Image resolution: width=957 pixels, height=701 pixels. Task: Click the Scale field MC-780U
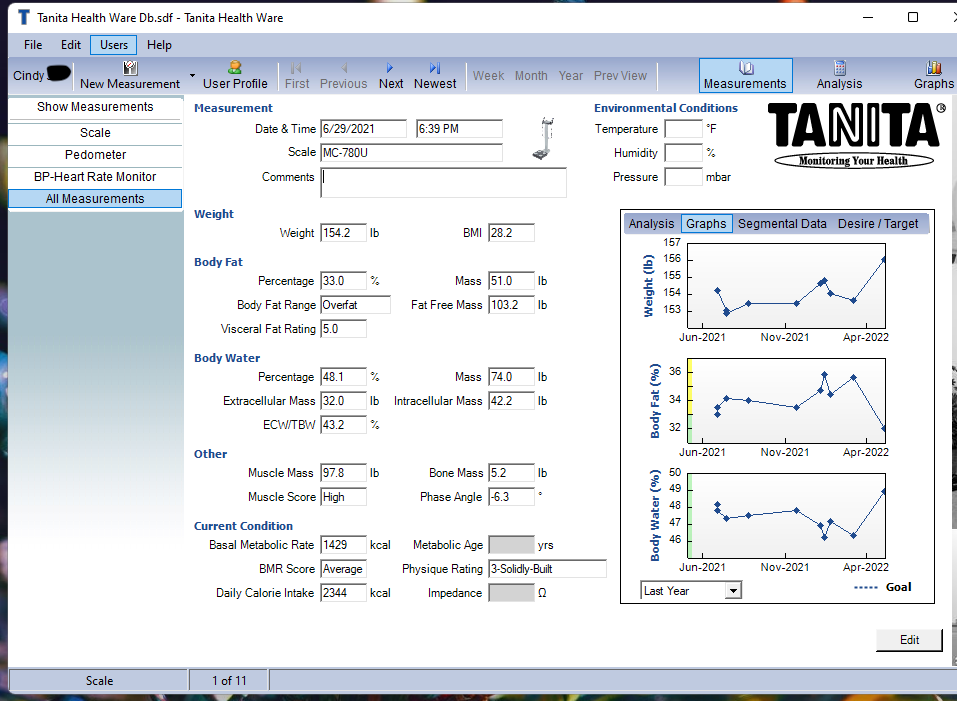pos(411,153)
